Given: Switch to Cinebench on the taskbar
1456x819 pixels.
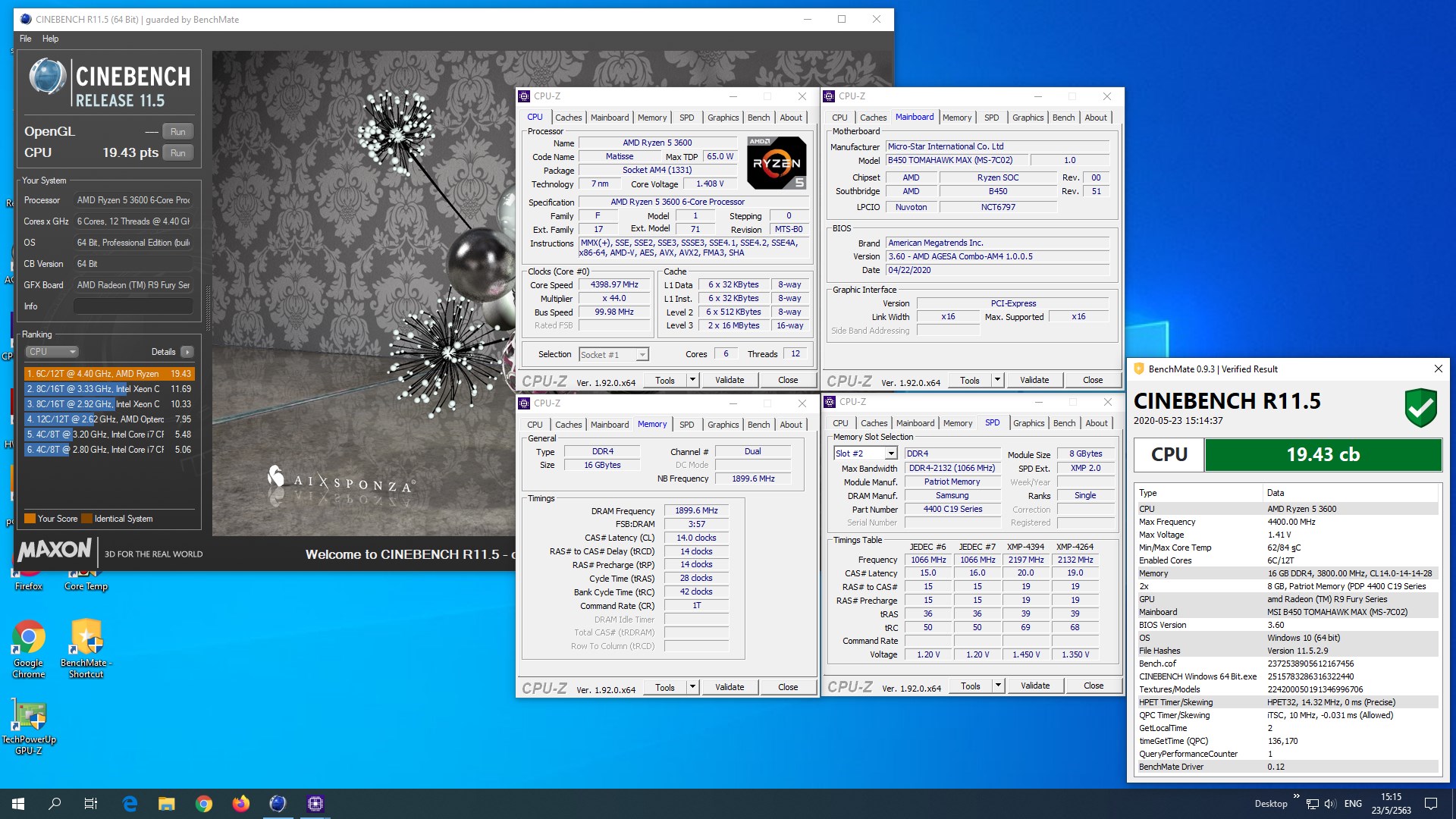Looking at the screenshot, I should [x=278, y=803].
